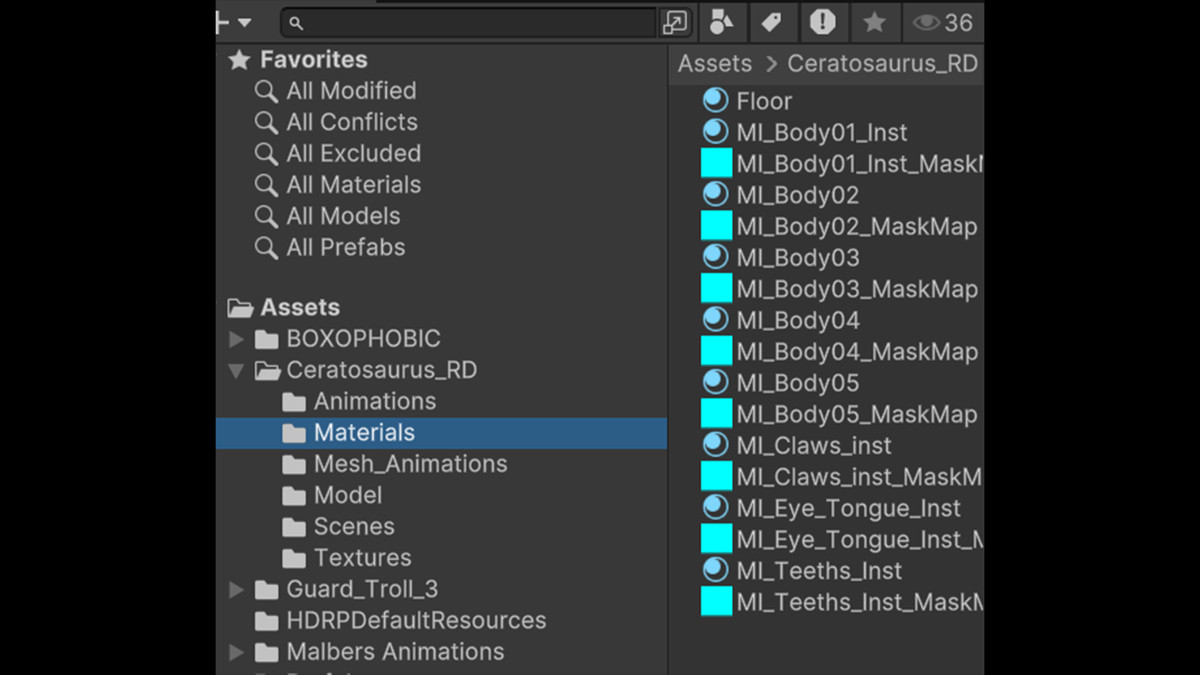Click the favorites star icon in toolbar
Screen dimensions: 1200x675
(x=874, y=22)
